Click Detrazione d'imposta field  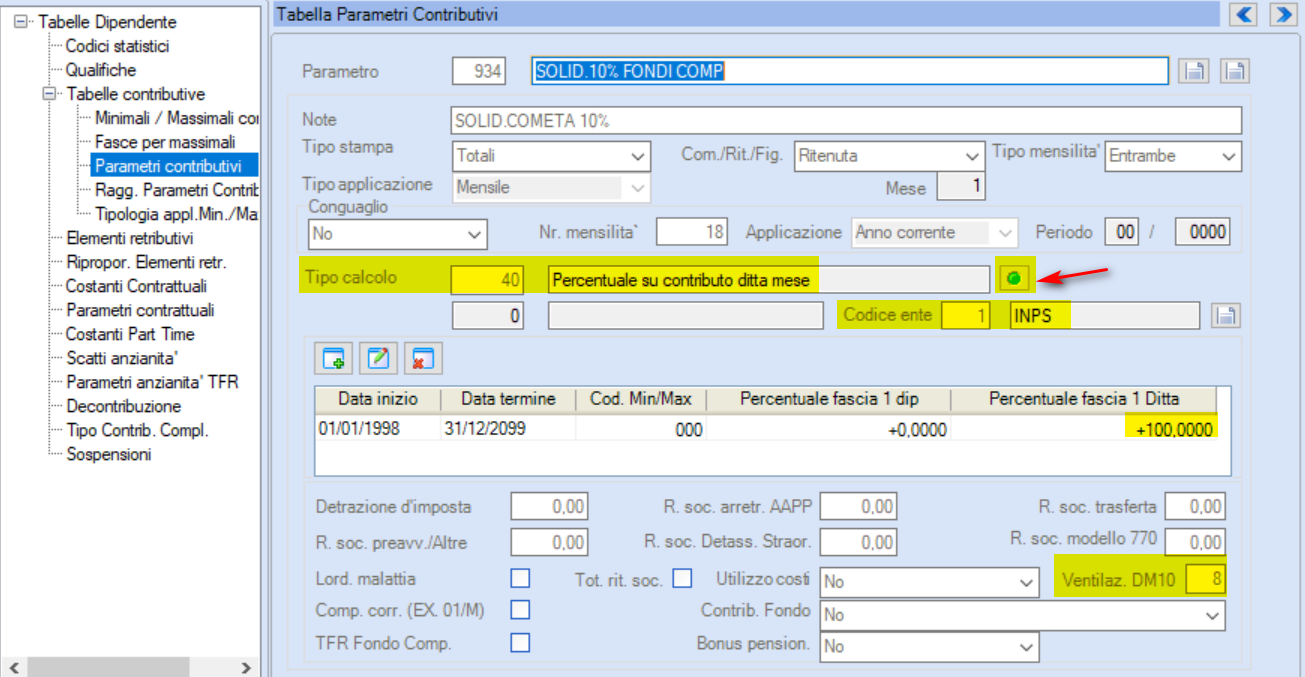pyautogui.click(x=548, y=507)
